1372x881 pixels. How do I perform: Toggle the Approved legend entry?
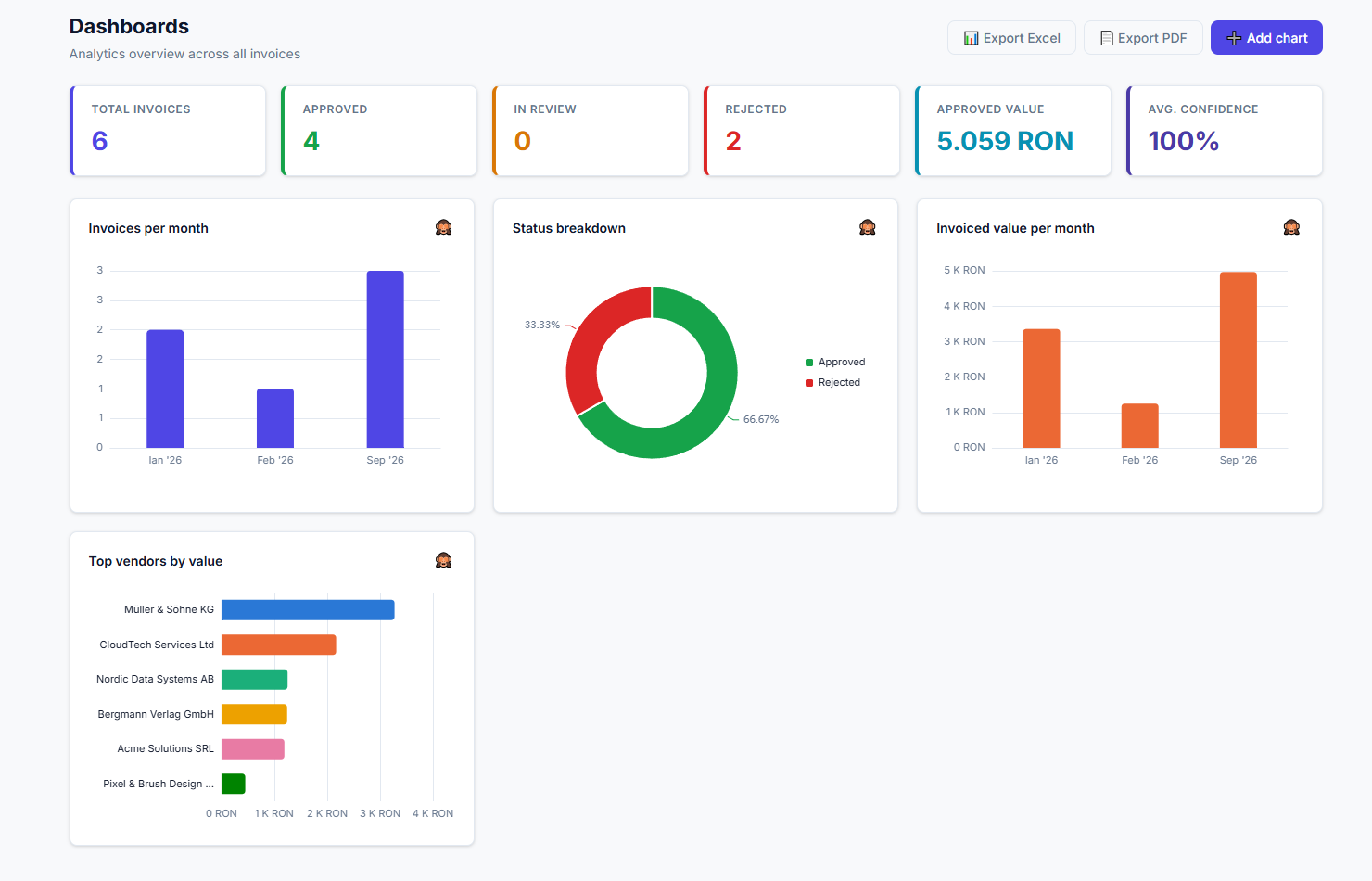(835, 363)
